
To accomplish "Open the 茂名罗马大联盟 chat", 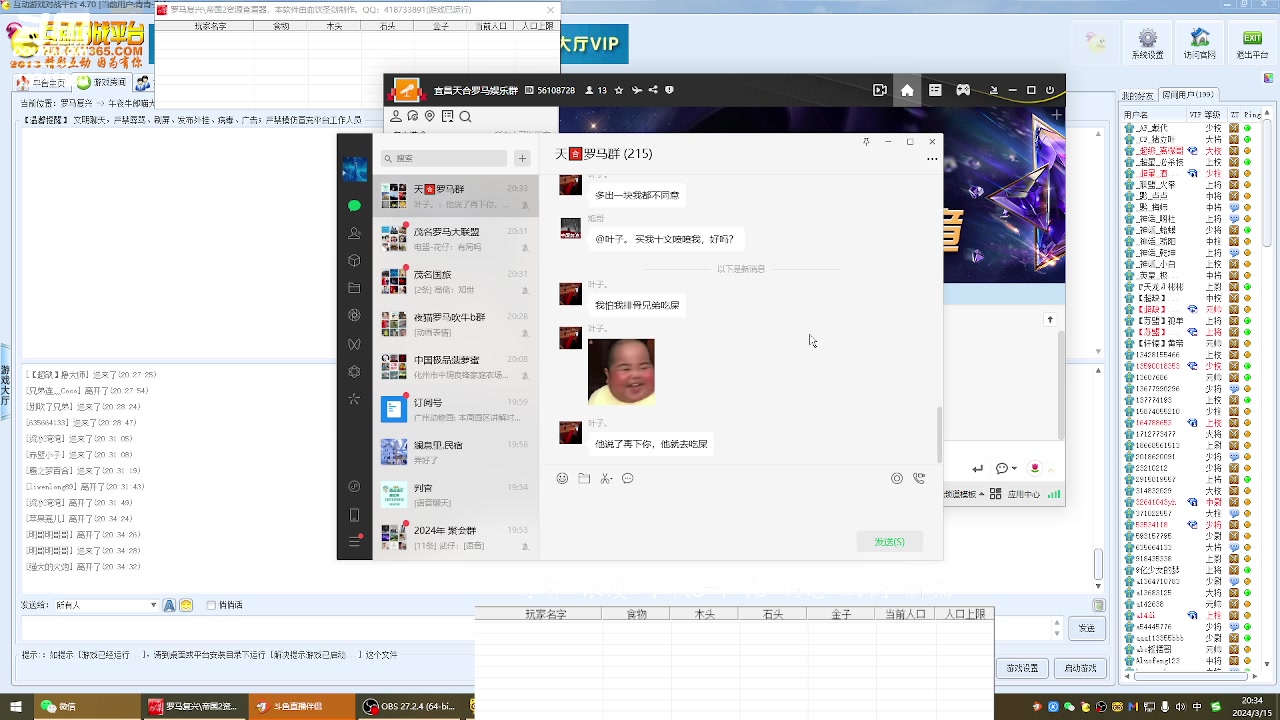I will [455, 238].
